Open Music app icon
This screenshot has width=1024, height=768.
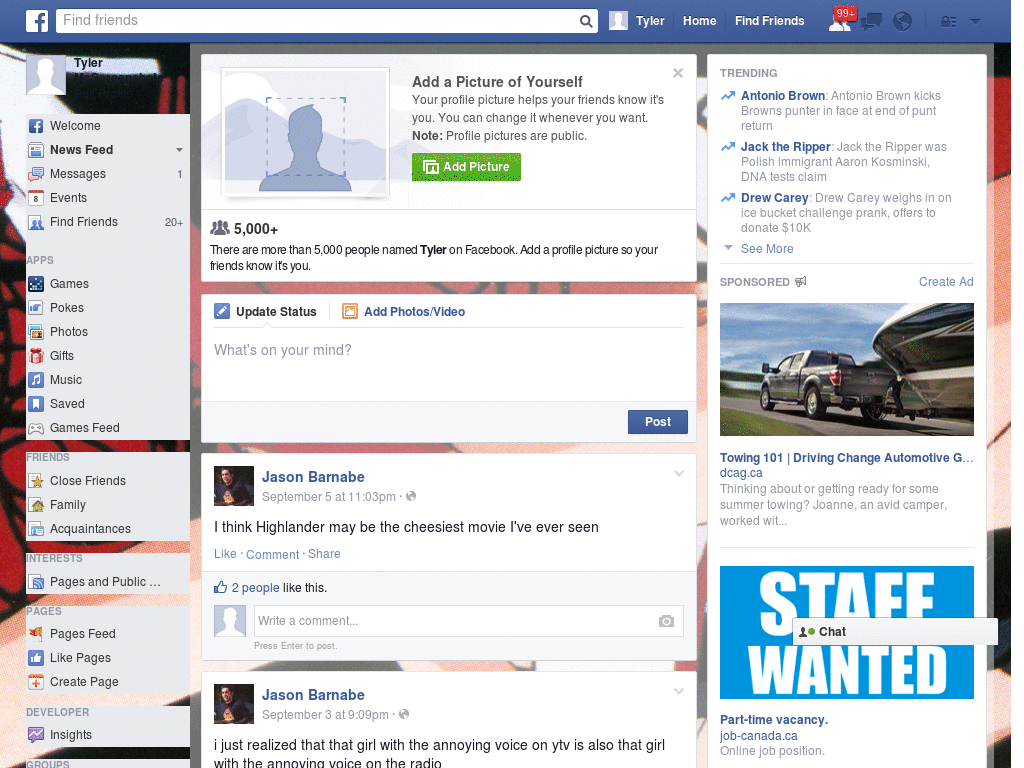[x=36, y=379]
